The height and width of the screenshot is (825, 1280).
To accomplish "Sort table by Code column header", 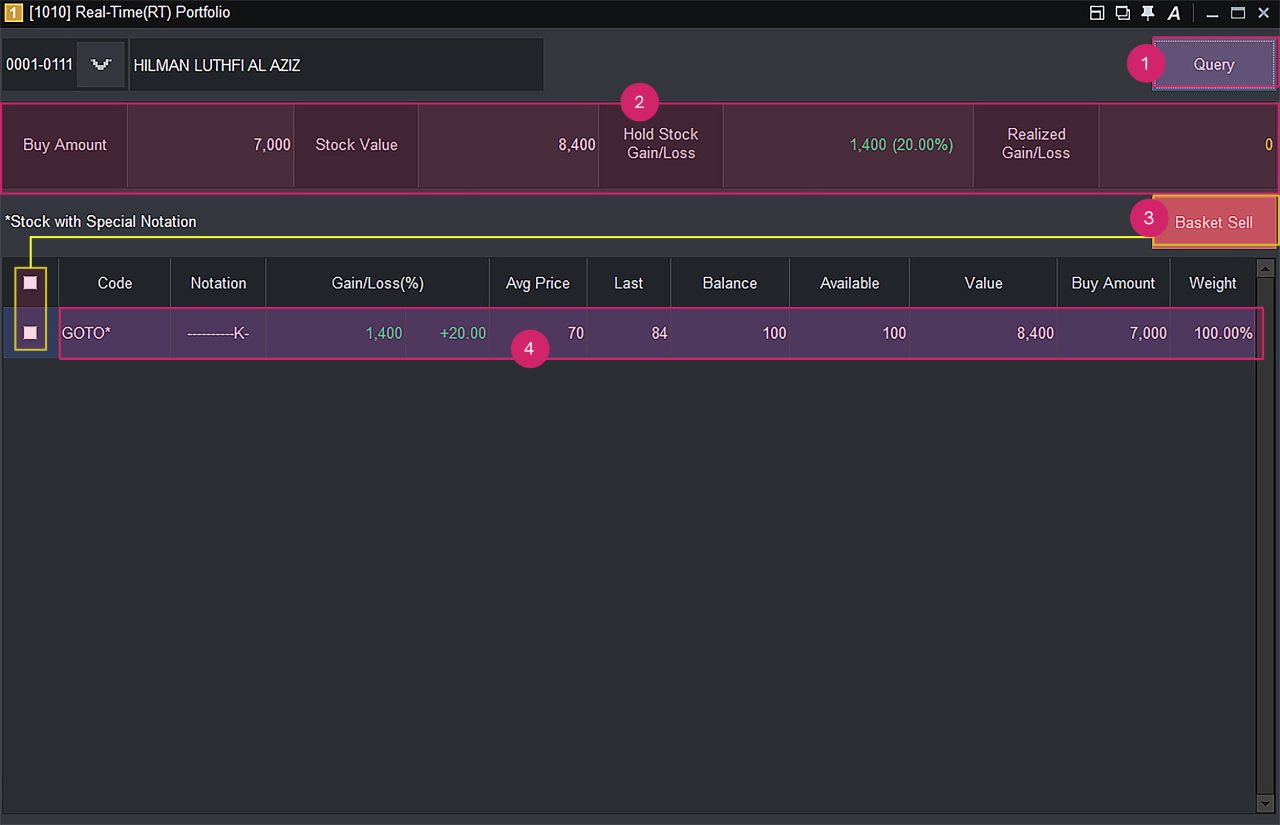I will point(114,283).
